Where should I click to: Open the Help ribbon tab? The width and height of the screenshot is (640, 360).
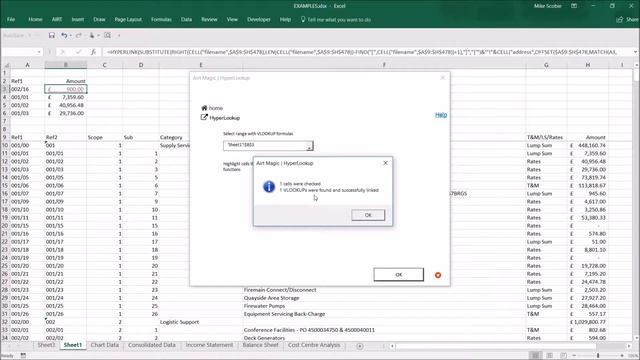285,19
